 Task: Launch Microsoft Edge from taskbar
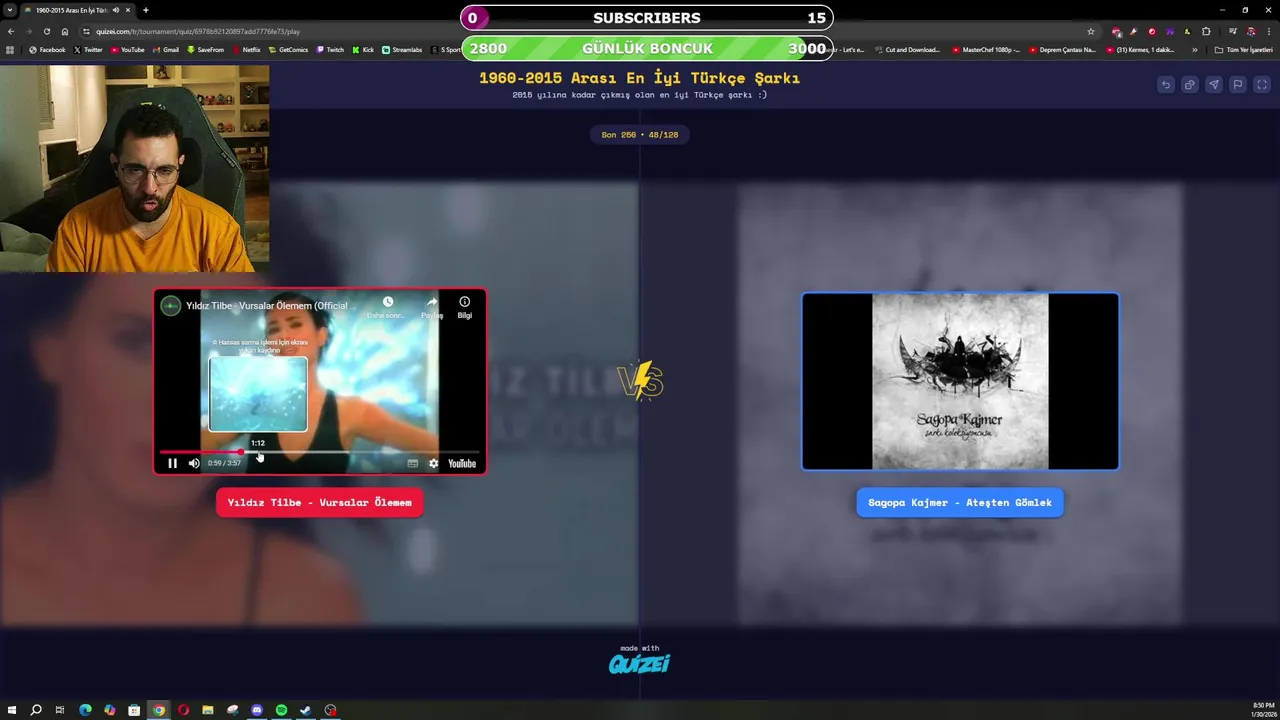click(x=85, y=710)
